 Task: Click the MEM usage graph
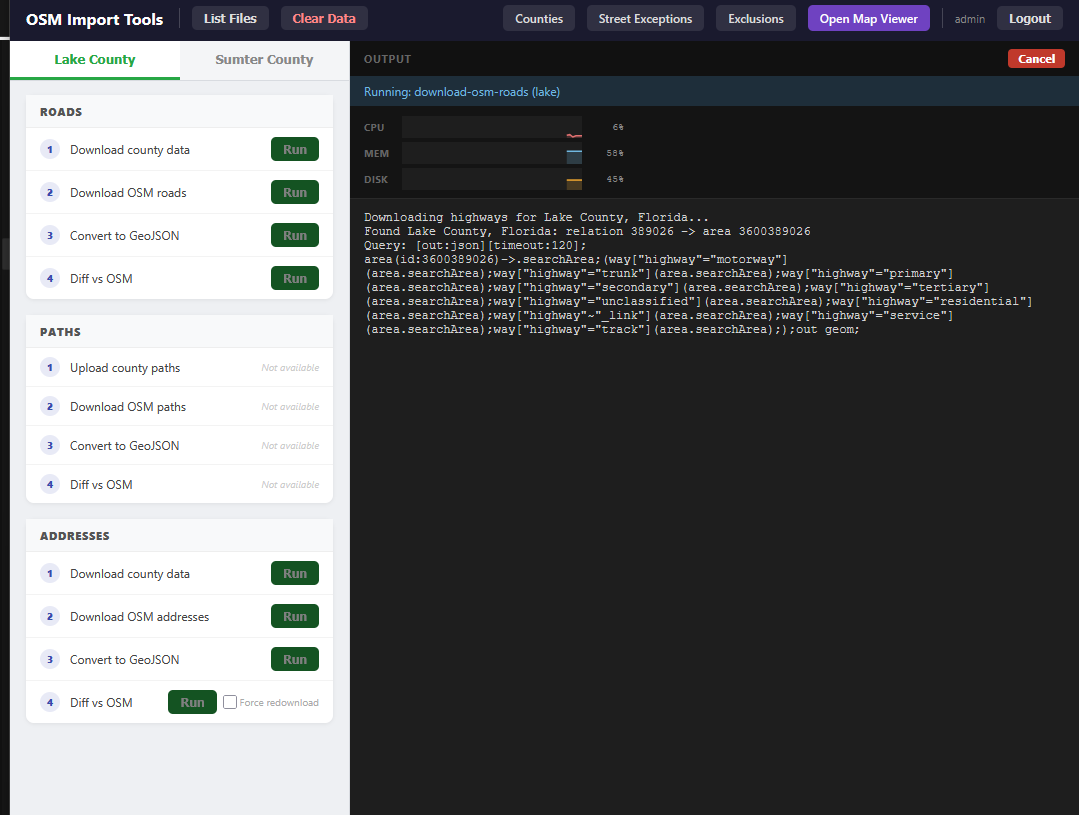click(492, 154)
